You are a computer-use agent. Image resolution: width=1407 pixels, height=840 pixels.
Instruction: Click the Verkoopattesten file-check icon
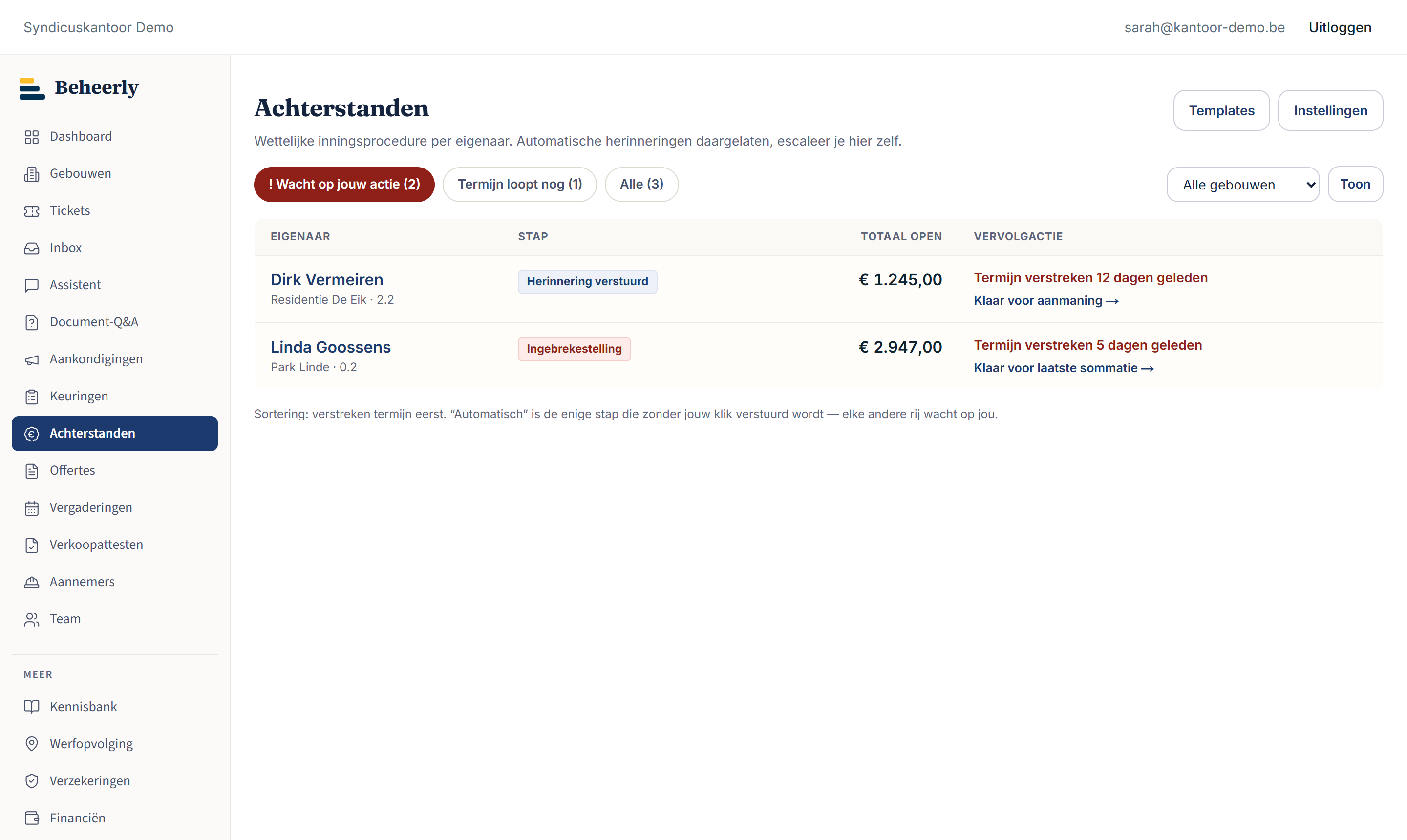tap(32, 545)
